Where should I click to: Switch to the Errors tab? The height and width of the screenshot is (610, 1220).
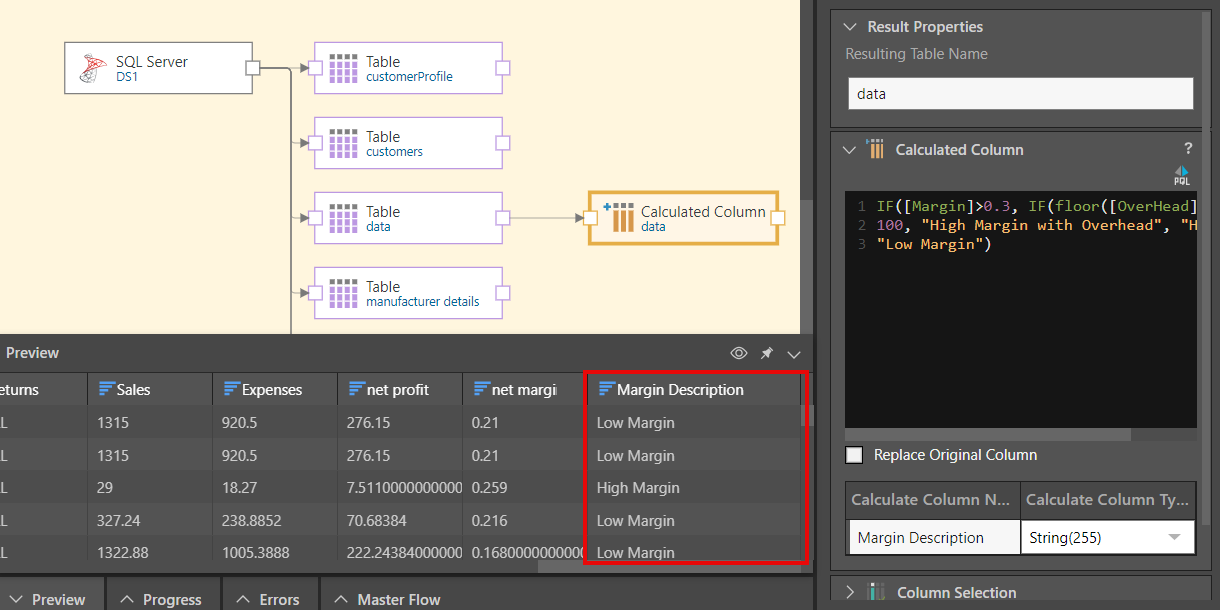[267, 599]
